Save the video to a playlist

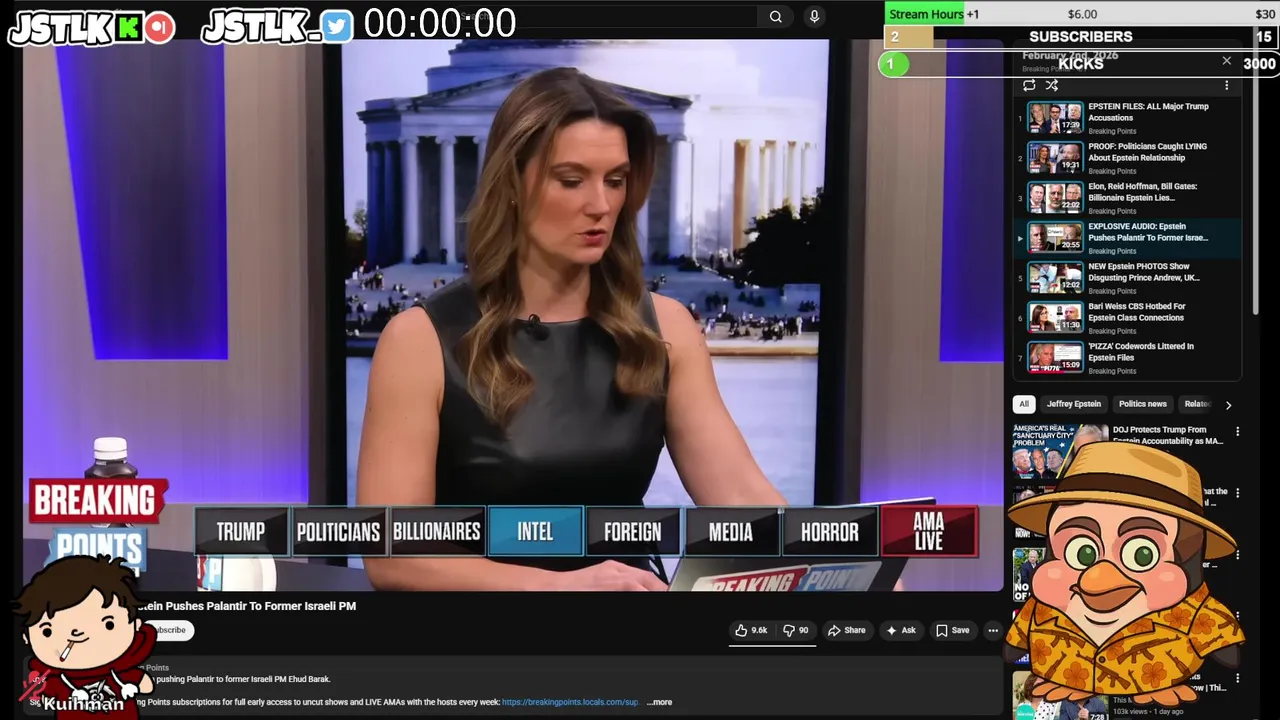(952, 630)
